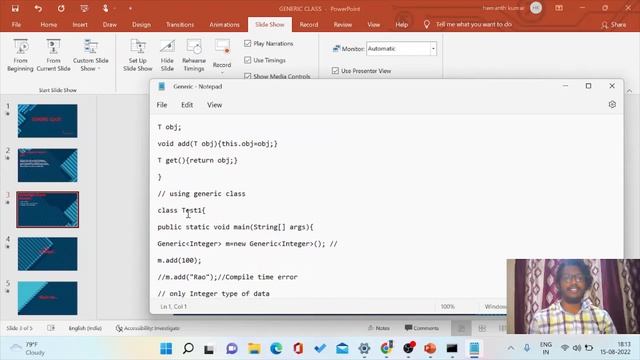Select slide 1 thumbnail
This screenshot has height=360, width=640.
(47, 121)
